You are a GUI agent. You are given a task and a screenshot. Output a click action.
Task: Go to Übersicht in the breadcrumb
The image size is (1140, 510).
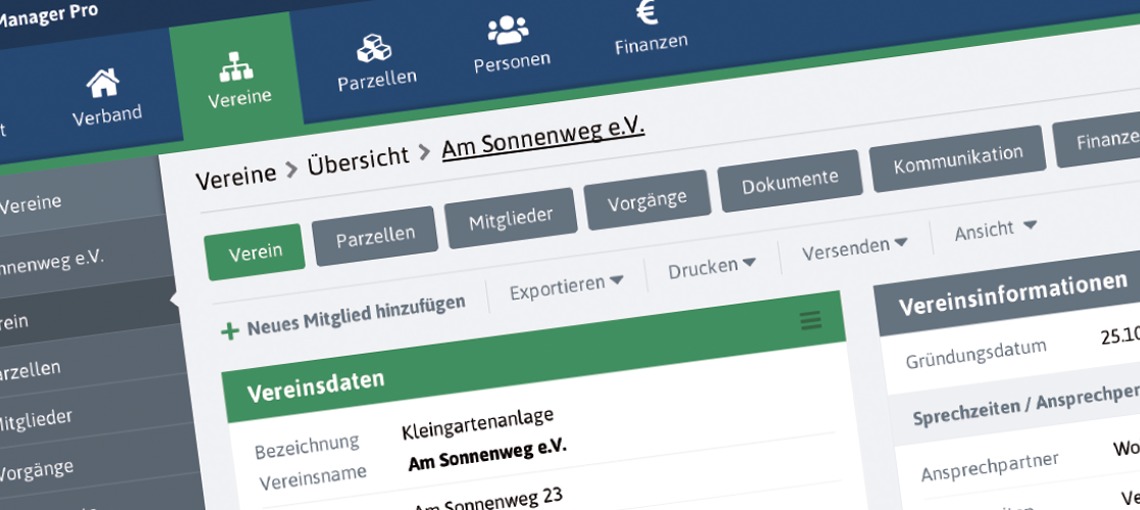click(358, 159)
